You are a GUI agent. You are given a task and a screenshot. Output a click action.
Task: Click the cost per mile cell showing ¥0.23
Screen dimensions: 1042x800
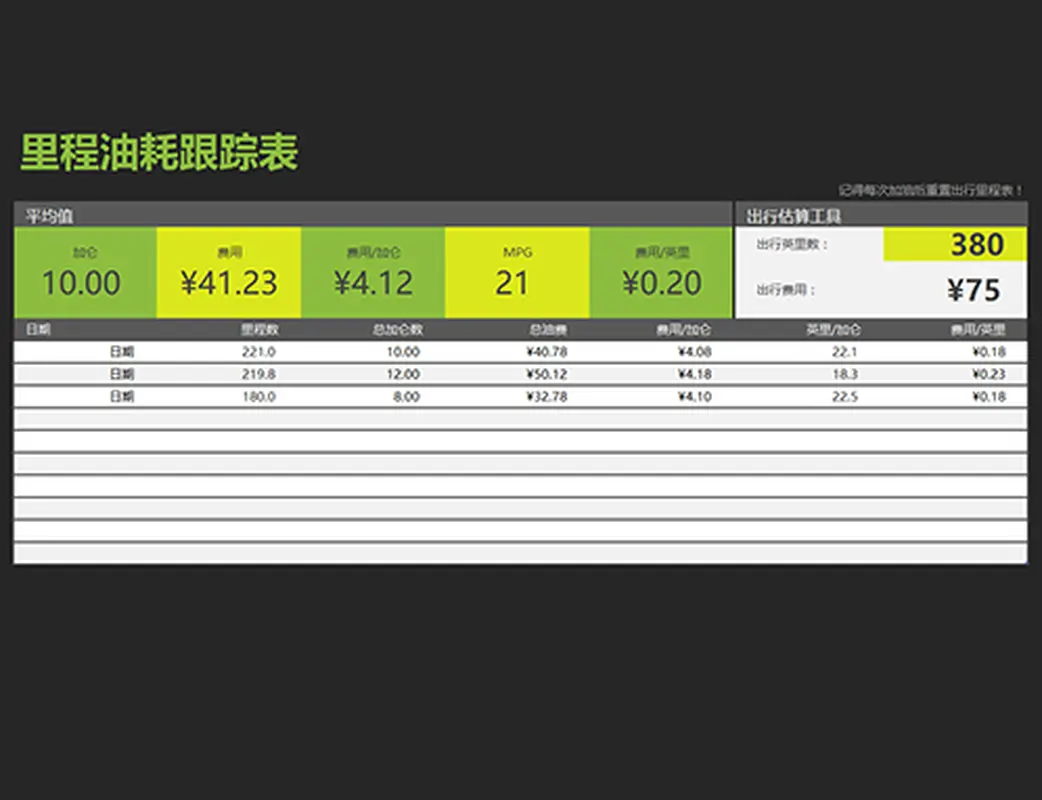pos(988,374)
